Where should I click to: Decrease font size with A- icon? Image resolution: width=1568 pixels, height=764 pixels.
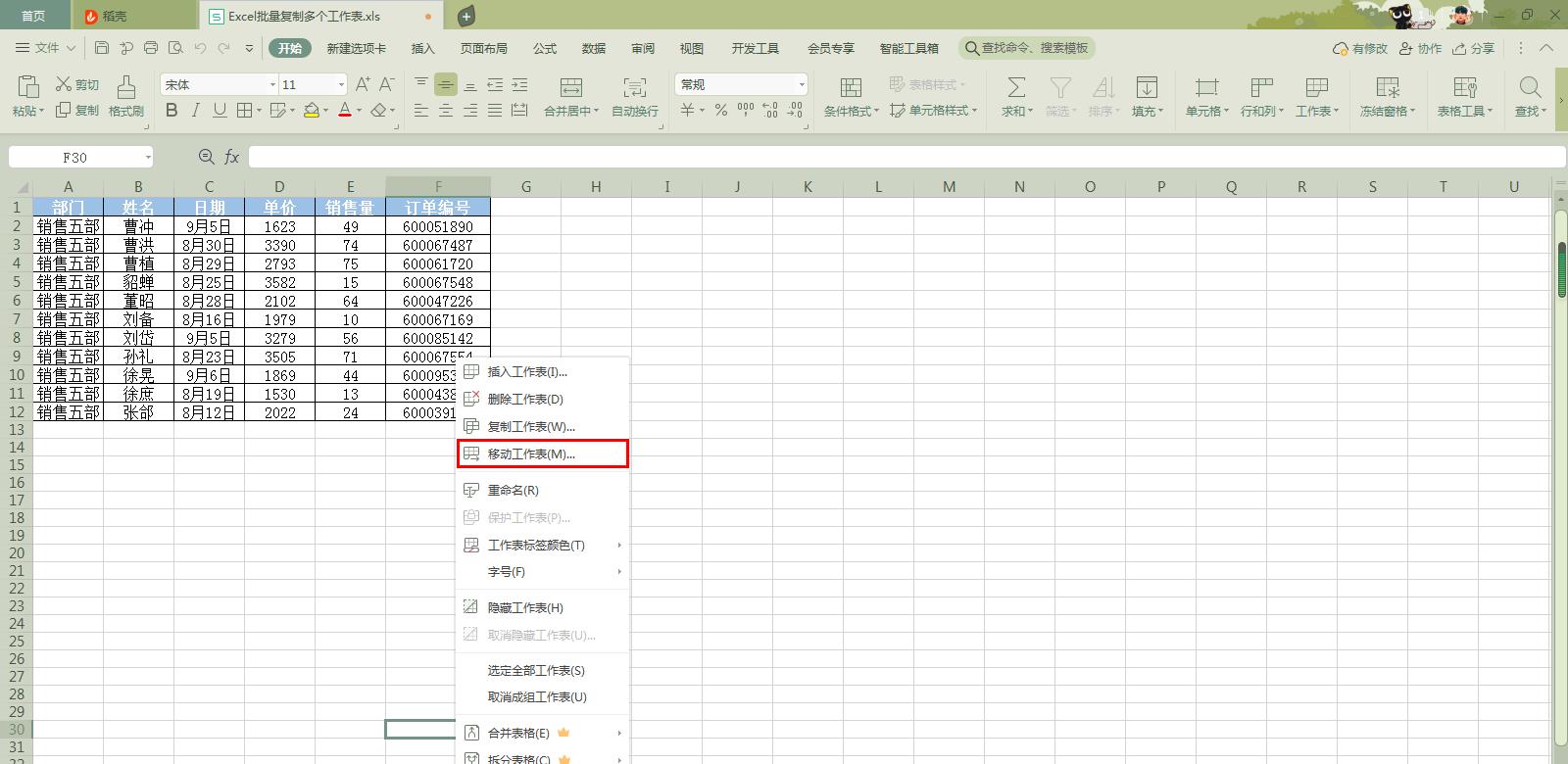pos(387,85)
